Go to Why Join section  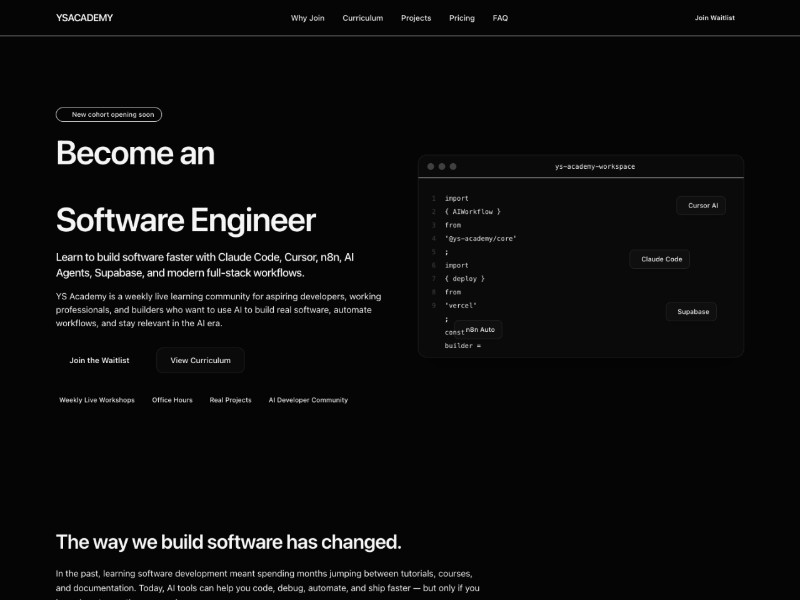coord(308,18)
